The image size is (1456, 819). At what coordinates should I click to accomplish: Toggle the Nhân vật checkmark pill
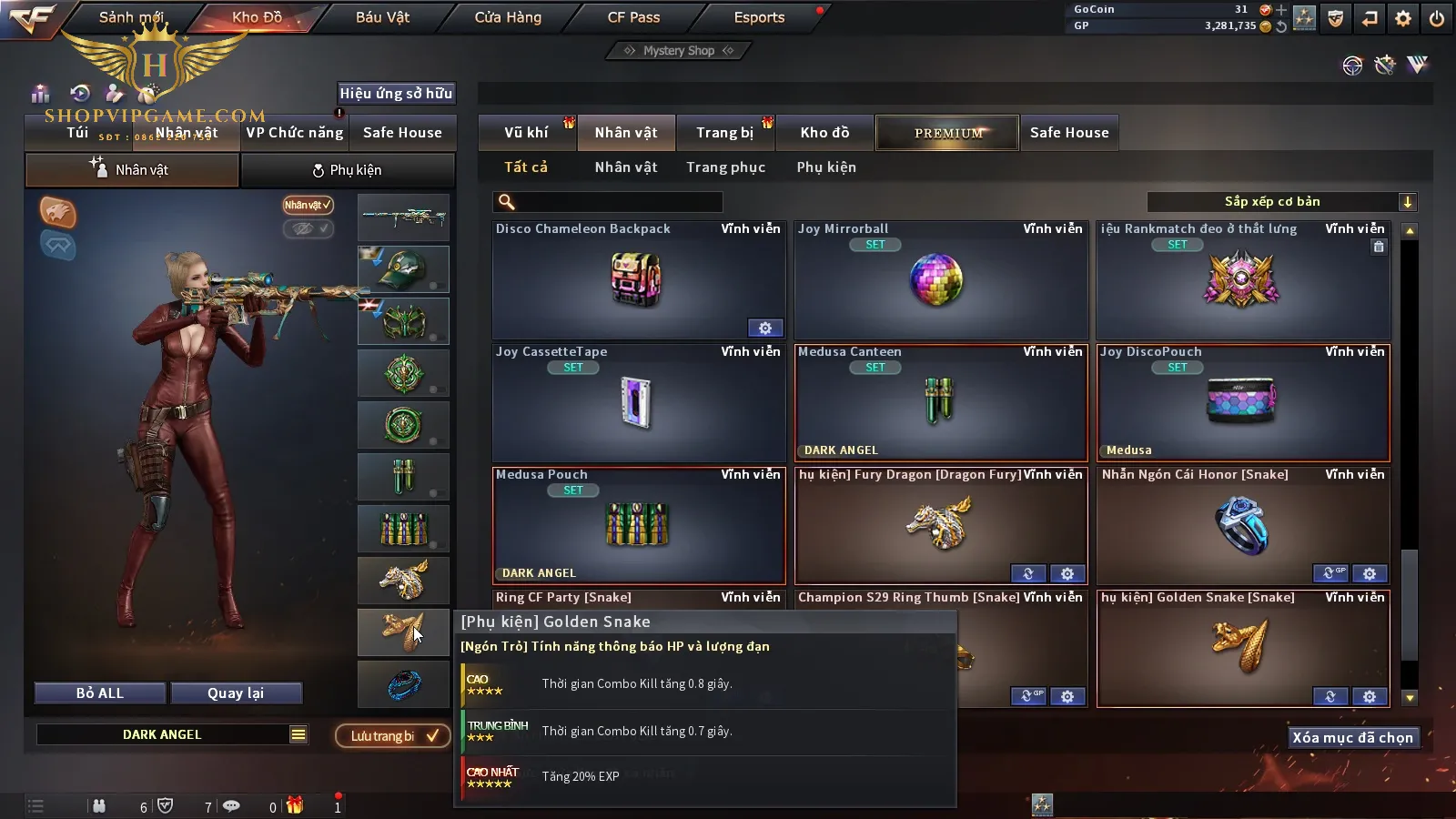pyautogui.click(x=308, y=205)
